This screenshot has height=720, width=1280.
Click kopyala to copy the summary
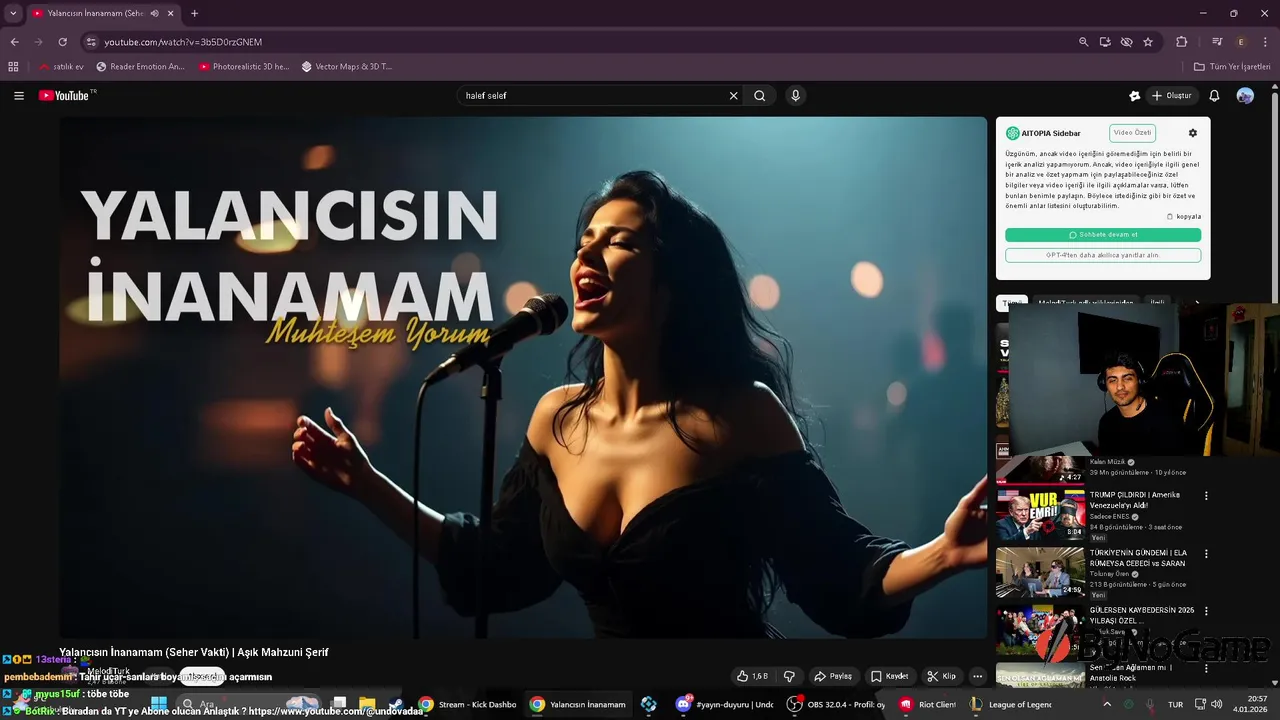[1184, 216]
